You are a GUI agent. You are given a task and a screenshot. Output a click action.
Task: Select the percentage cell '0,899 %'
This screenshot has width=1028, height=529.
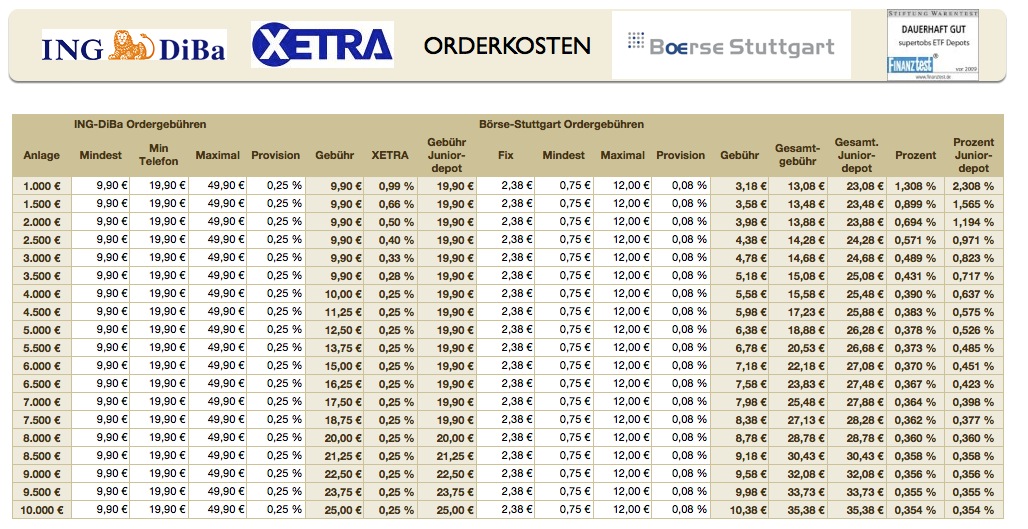coord(915,204)
